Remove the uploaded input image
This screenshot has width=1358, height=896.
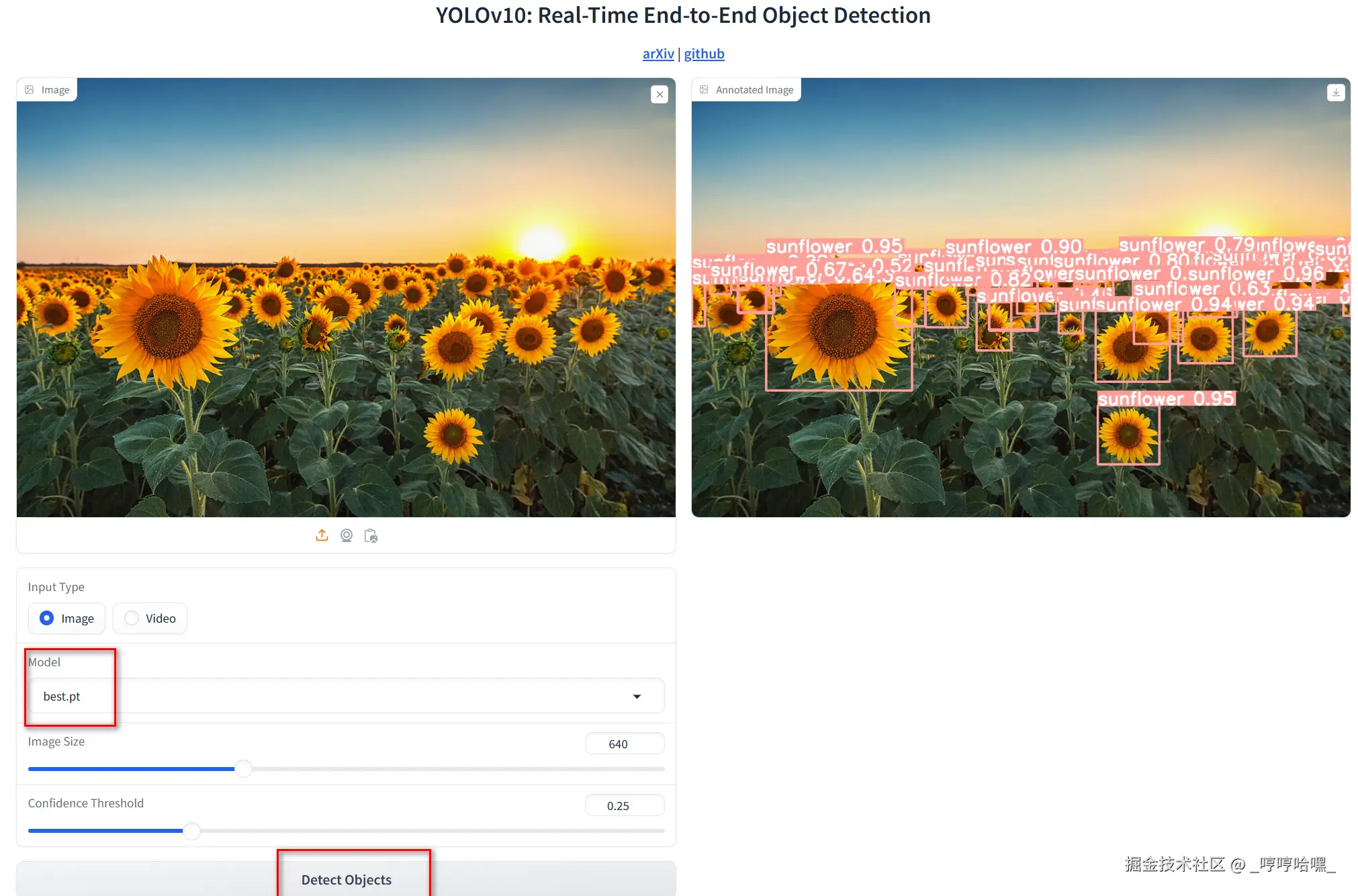[660, 95]
